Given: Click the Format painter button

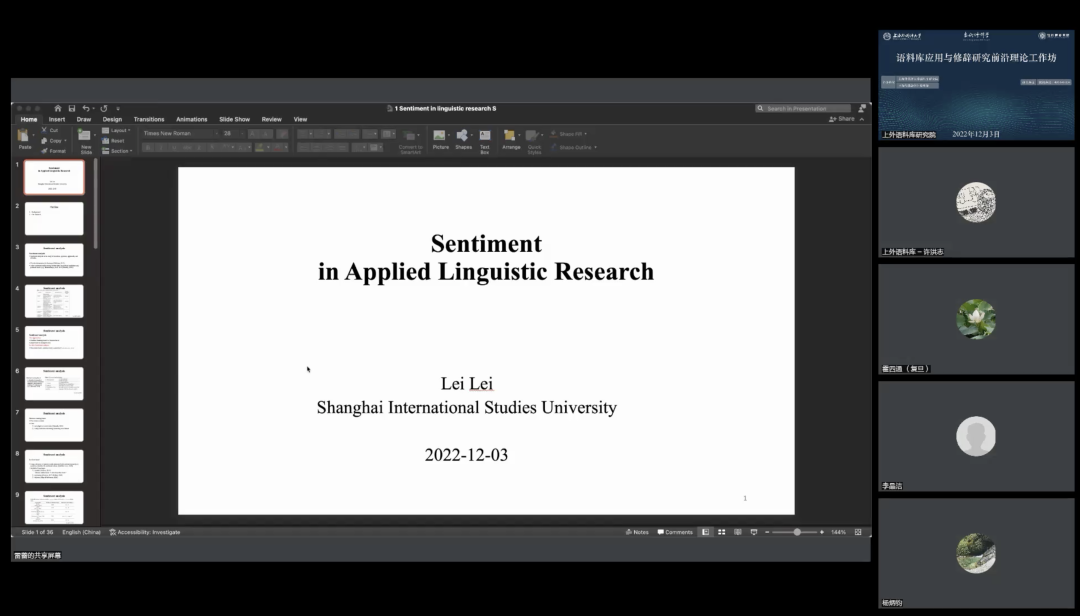Looking at the screenshot, I should (x=53, y=151).
